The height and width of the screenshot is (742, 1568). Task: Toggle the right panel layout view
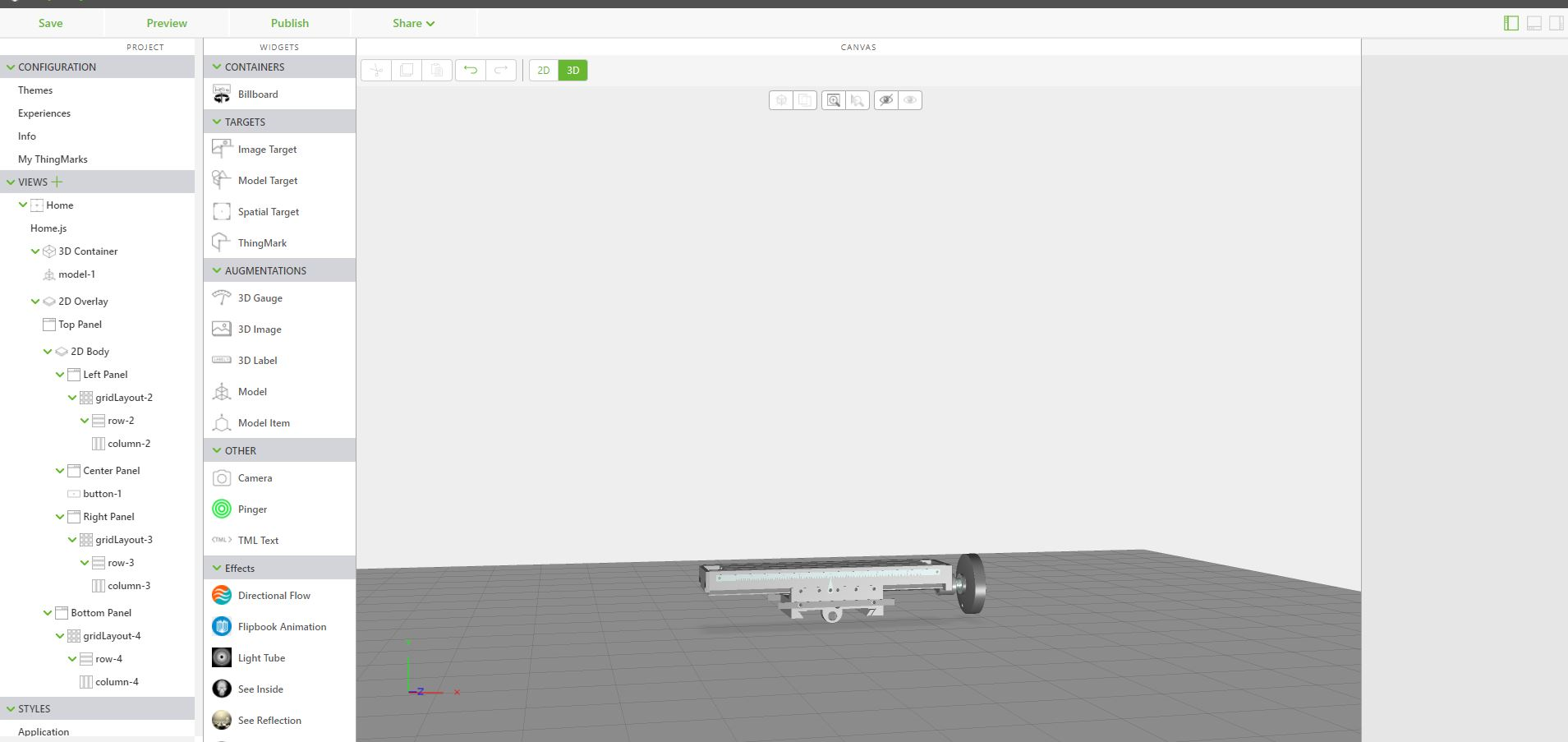[x=1555, y=22]
